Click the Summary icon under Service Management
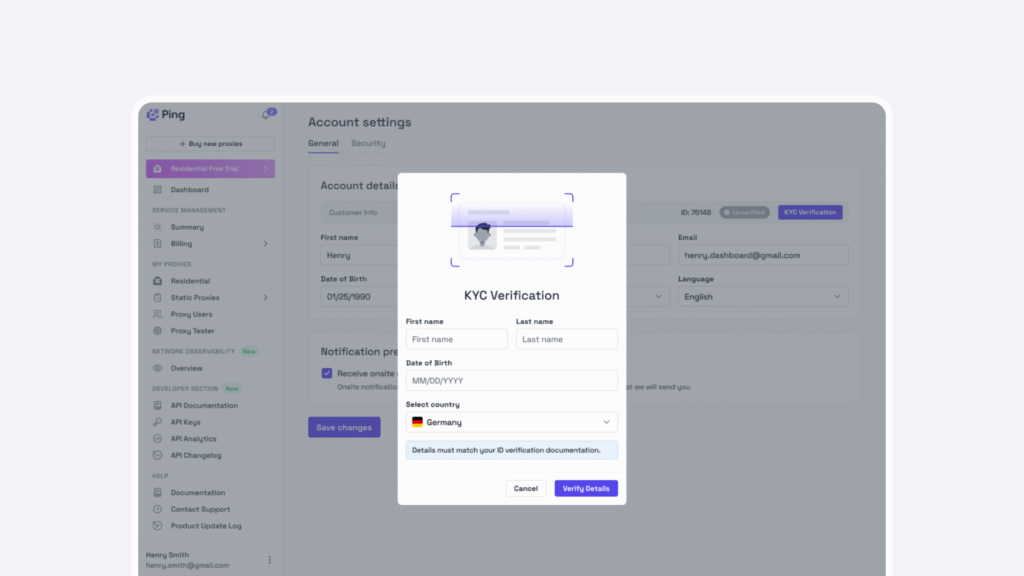The width and height of the screenshot is (1024, 576). [156, 227]
